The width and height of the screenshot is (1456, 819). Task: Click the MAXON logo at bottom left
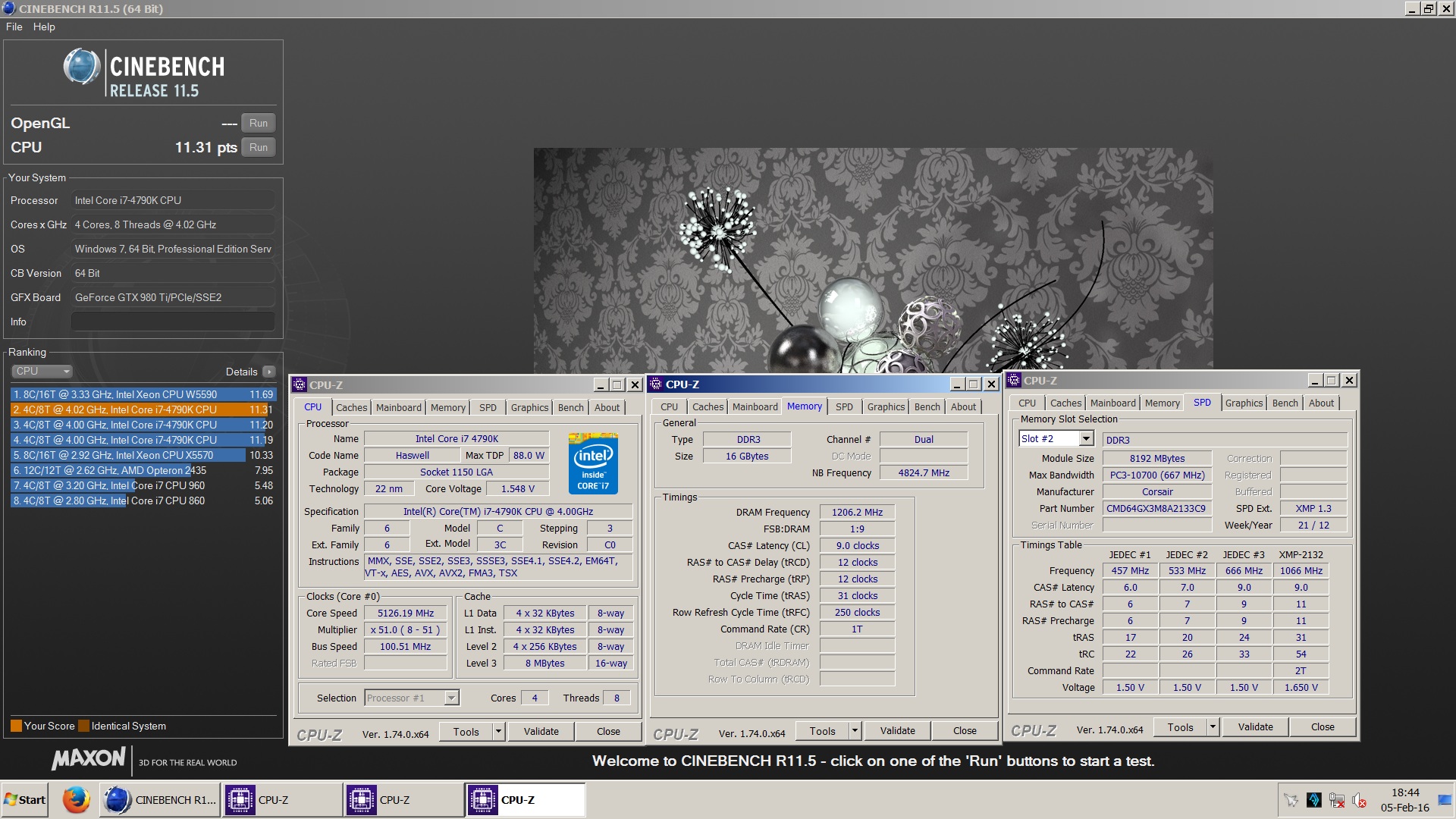click(x=89, y=759)
